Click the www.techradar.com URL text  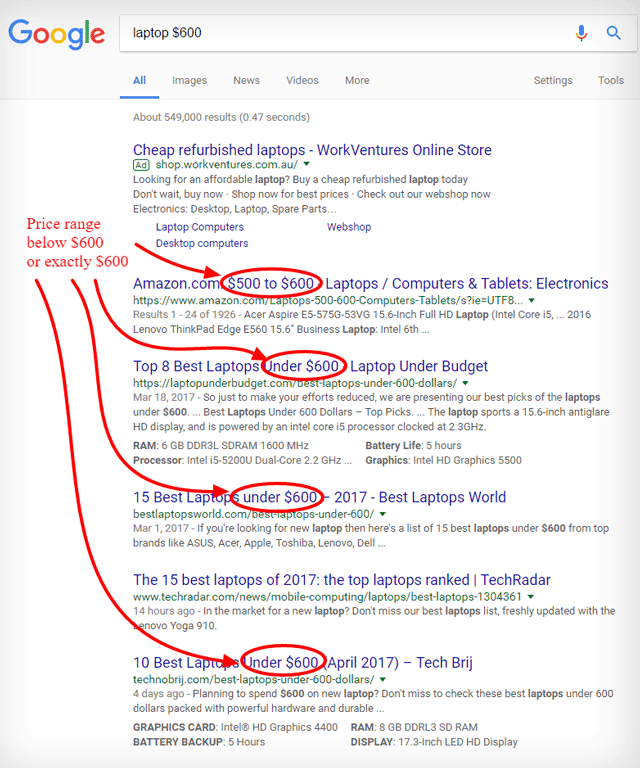327,597
